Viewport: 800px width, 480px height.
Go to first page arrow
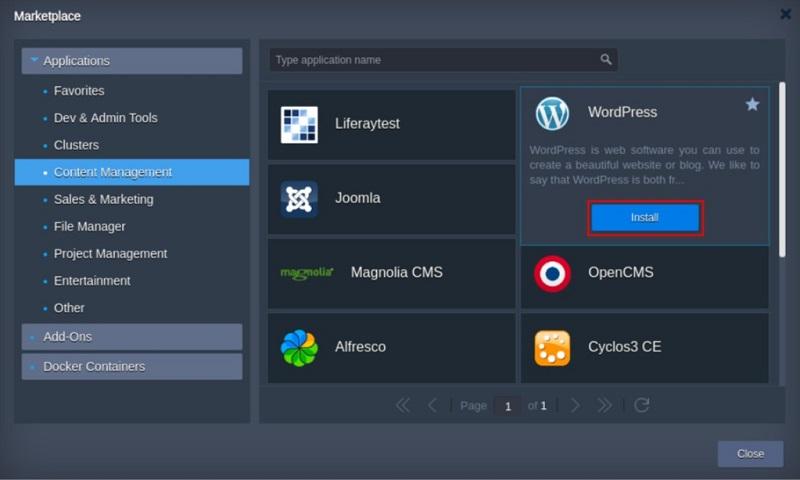(x=403, y=406)
